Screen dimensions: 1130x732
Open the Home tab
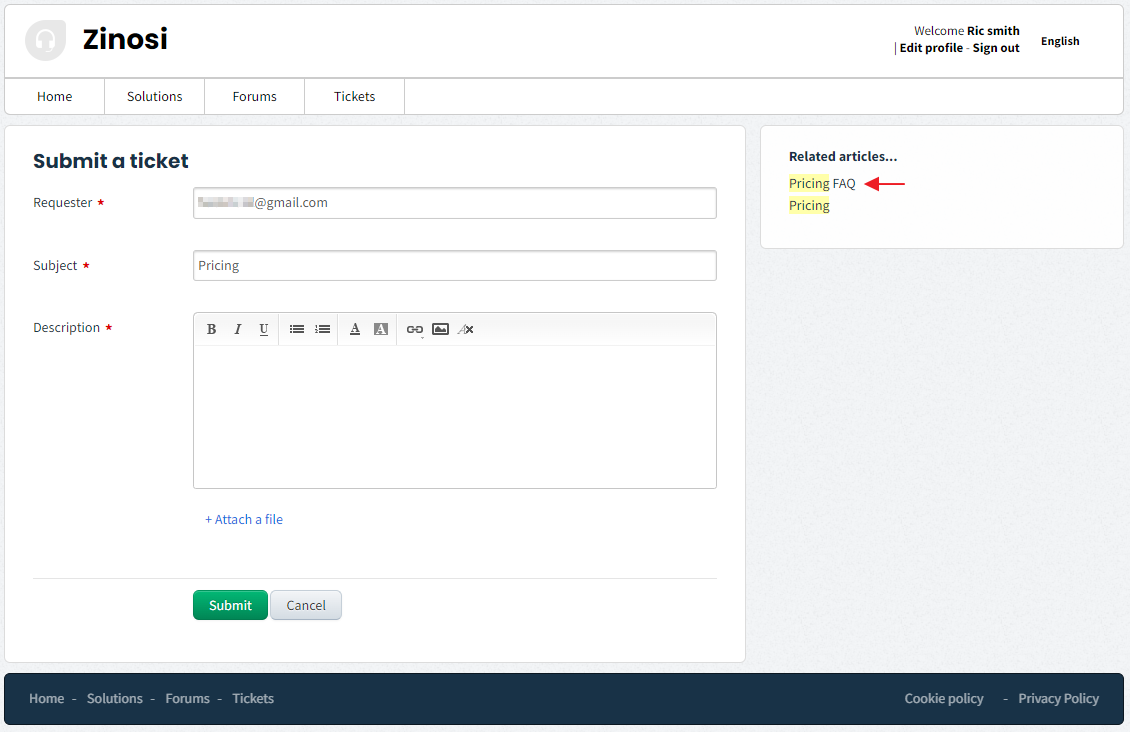click(55, 97)
